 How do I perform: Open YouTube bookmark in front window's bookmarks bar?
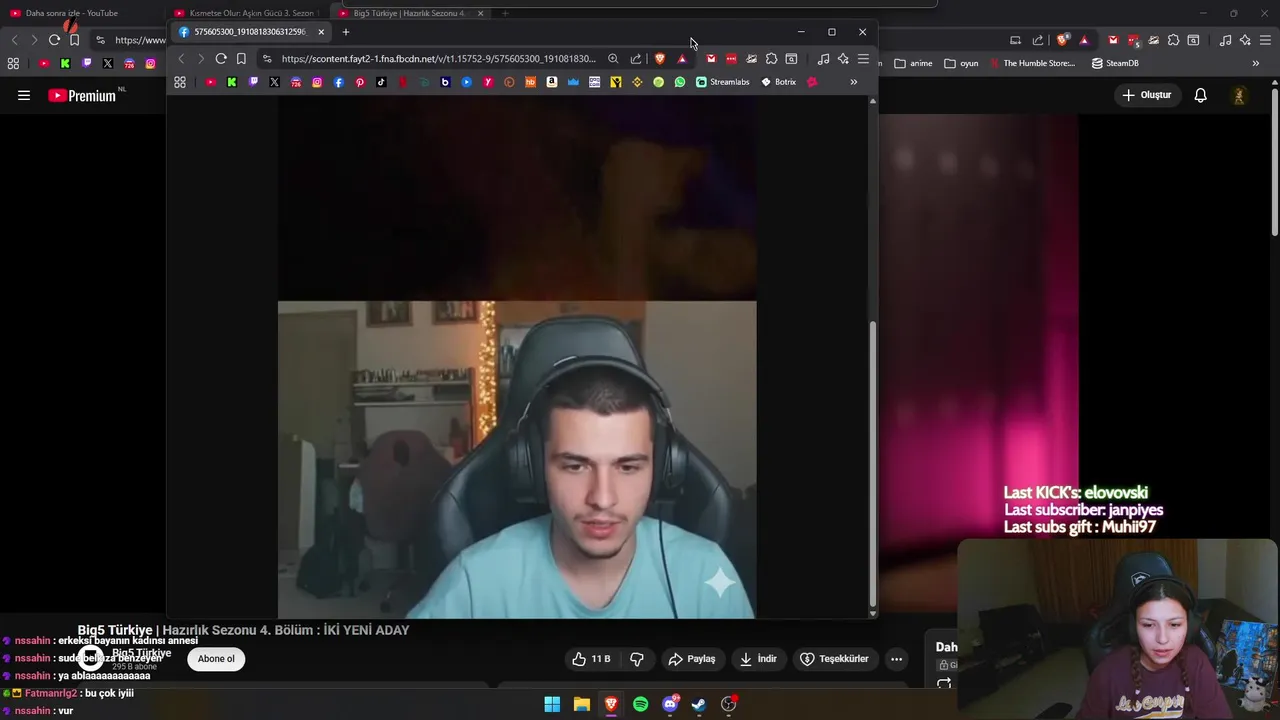click(x=211, y=82)
